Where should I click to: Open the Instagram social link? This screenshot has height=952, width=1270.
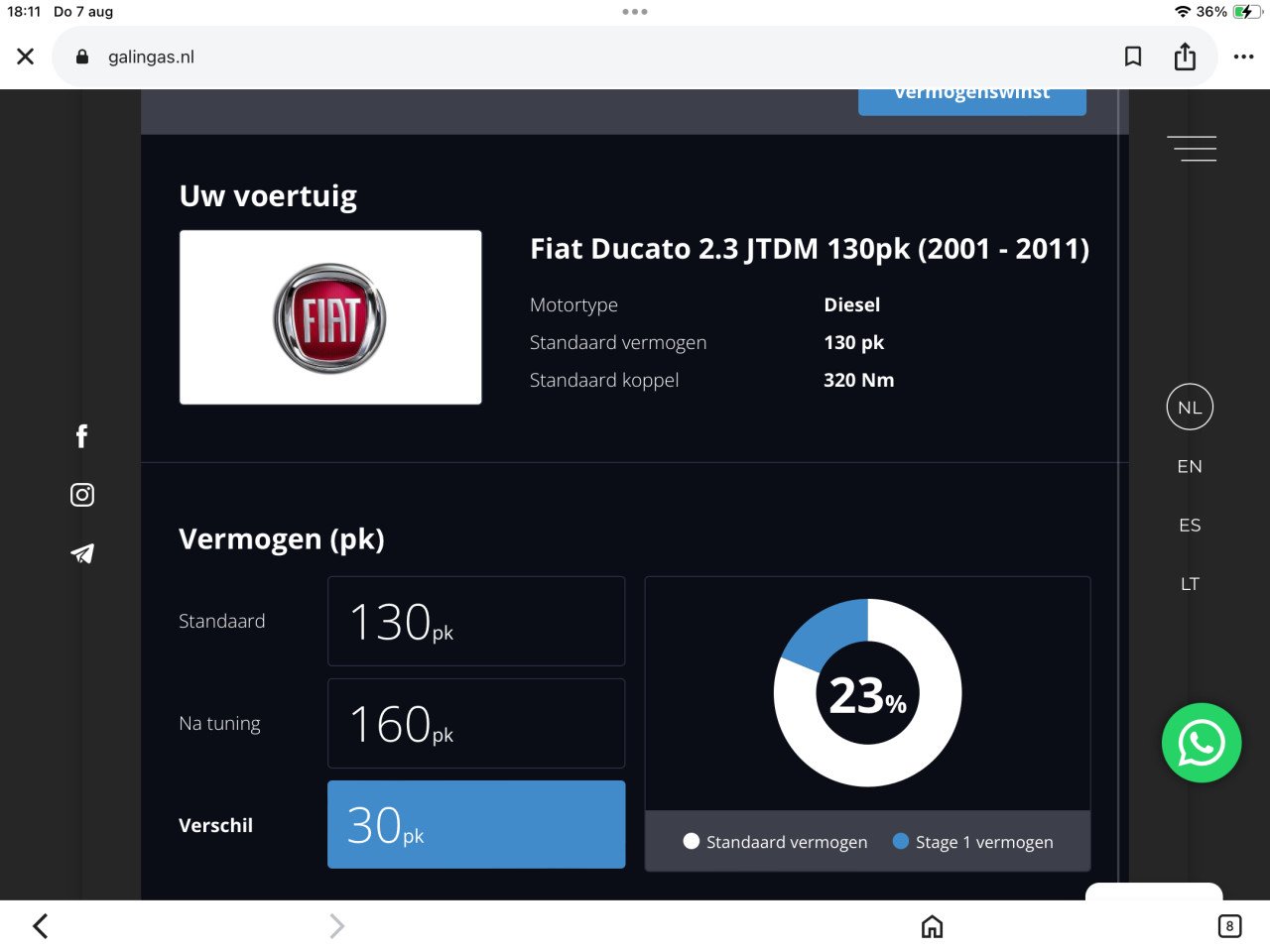(x=82, y=495)
